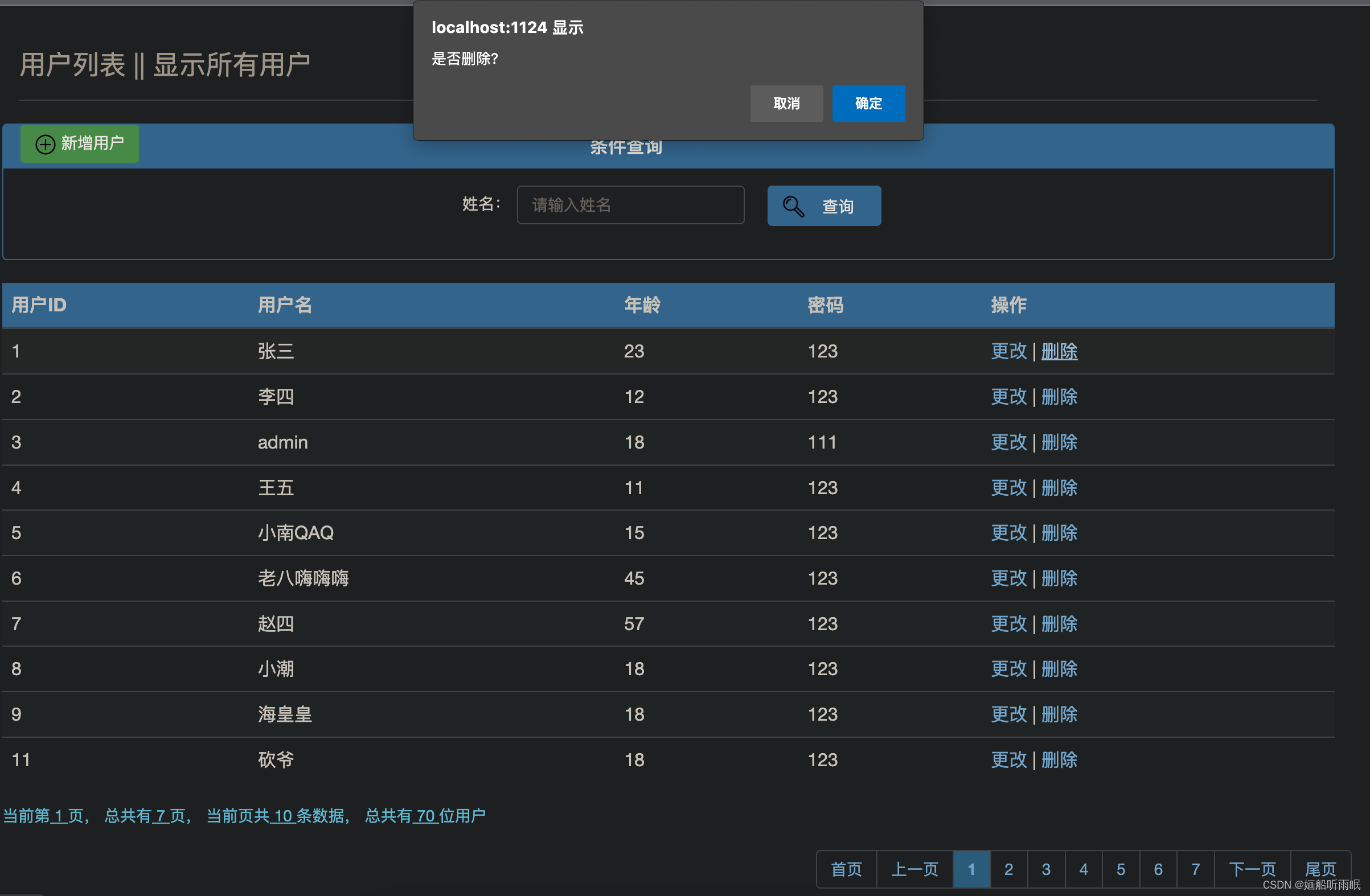
Task: Click 更改 link for user admin
Action: (1008, 442)
